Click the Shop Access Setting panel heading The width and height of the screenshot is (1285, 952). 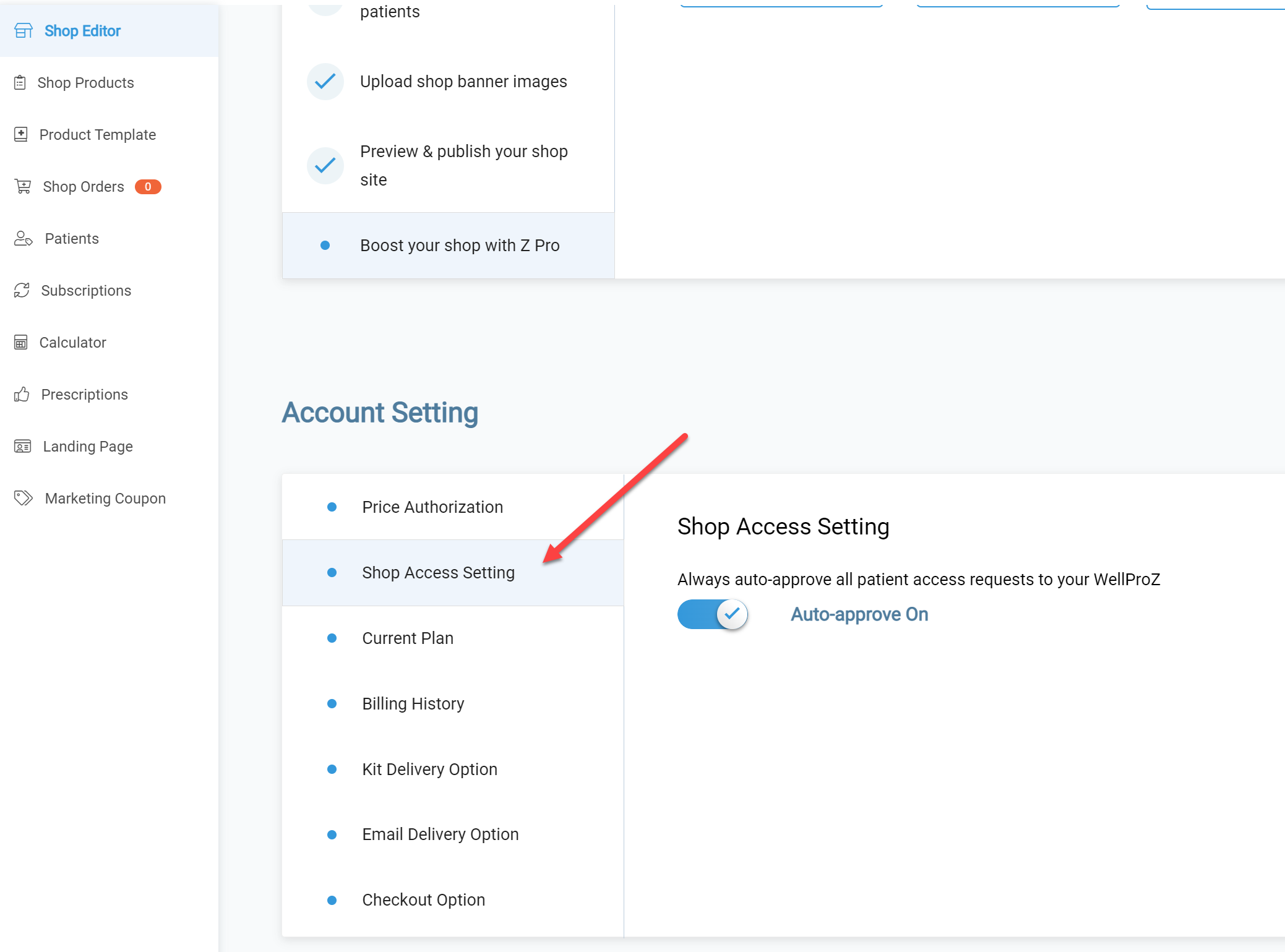point(783,526)
